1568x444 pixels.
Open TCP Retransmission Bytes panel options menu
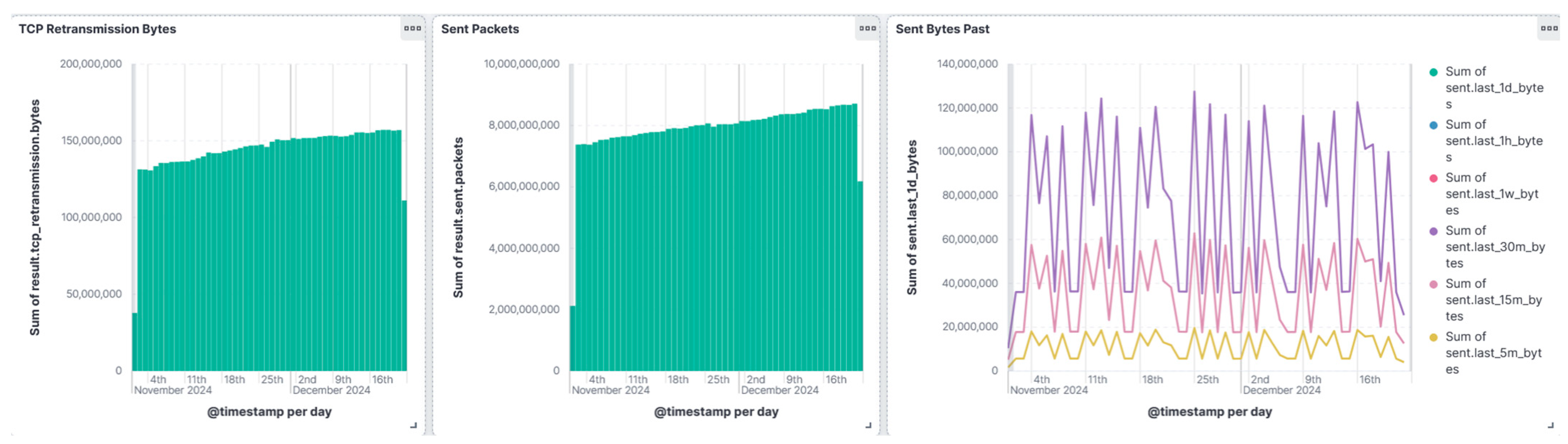coord(412,28)
